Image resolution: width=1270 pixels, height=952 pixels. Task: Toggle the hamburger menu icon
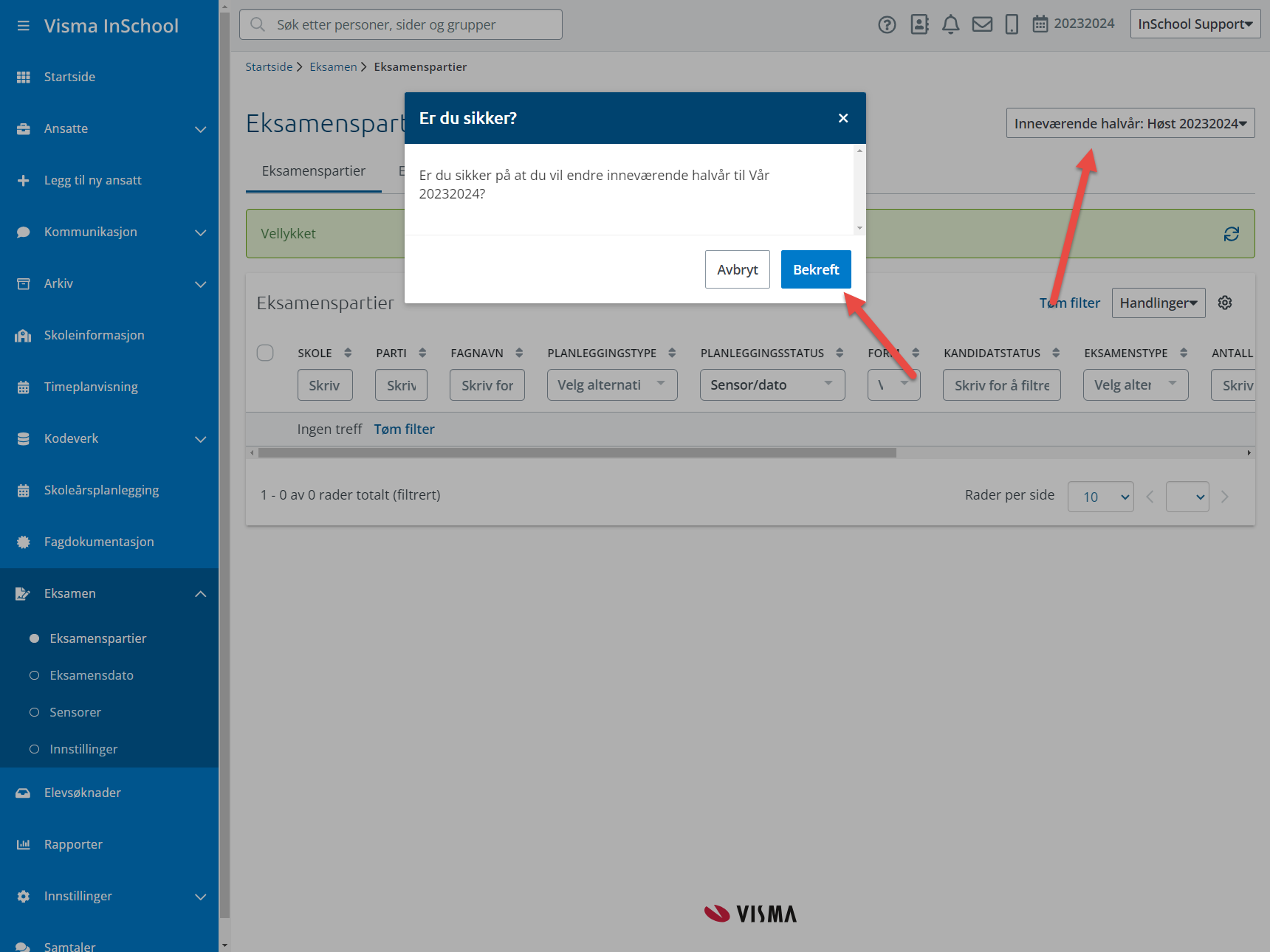point(24,26)
